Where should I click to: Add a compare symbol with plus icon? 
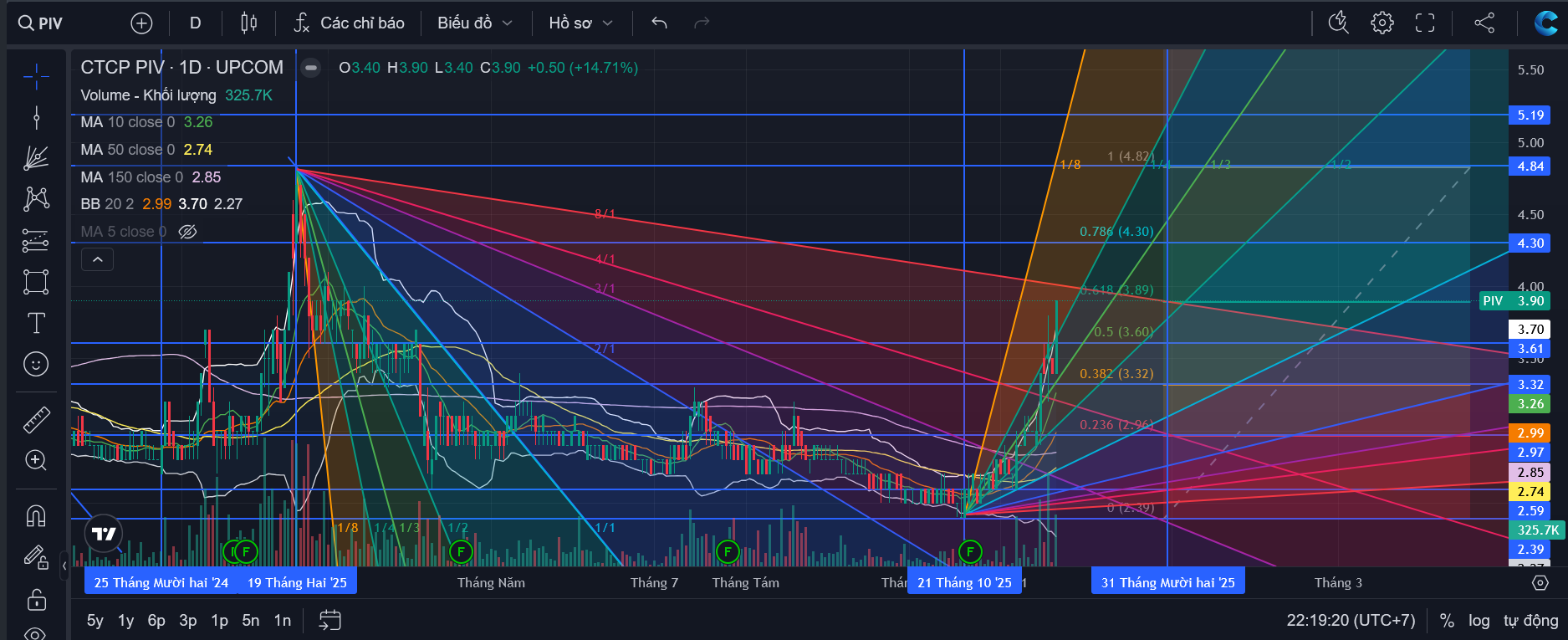141,23
